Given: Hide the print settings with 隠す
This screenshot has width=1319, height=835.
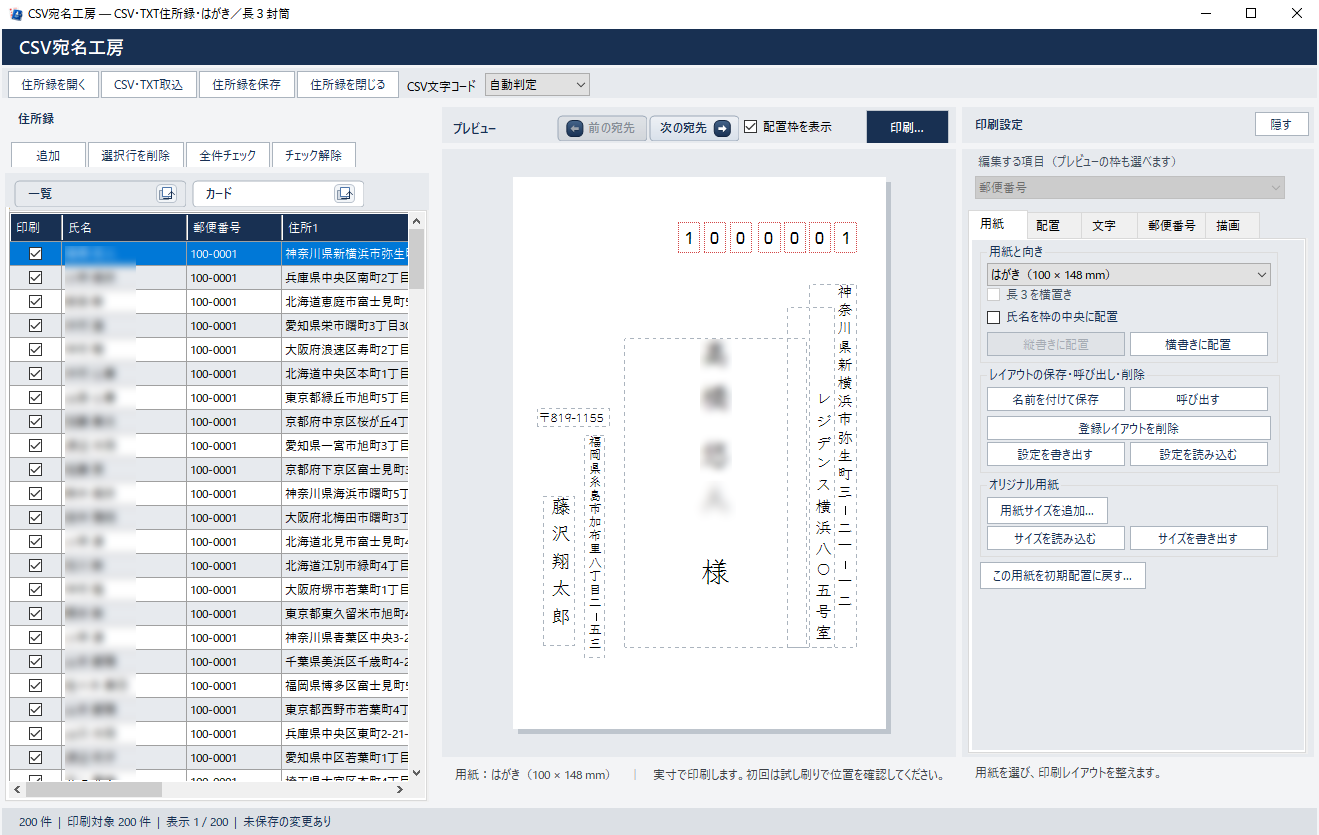Looking at the screenshot, I should point(1281,124).
